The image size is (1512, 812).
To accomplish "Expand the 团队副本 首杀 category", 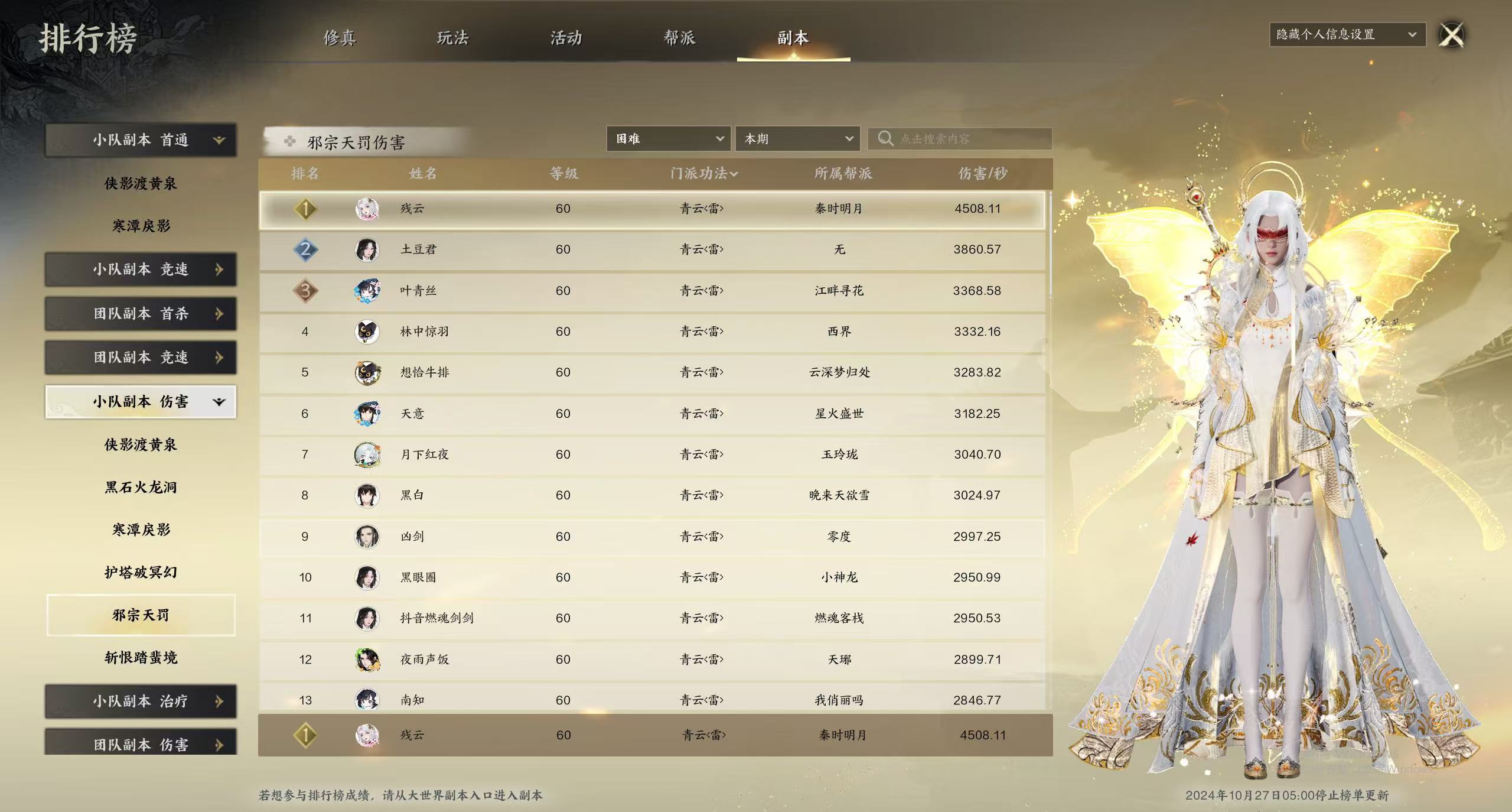I will pos(141,313).
